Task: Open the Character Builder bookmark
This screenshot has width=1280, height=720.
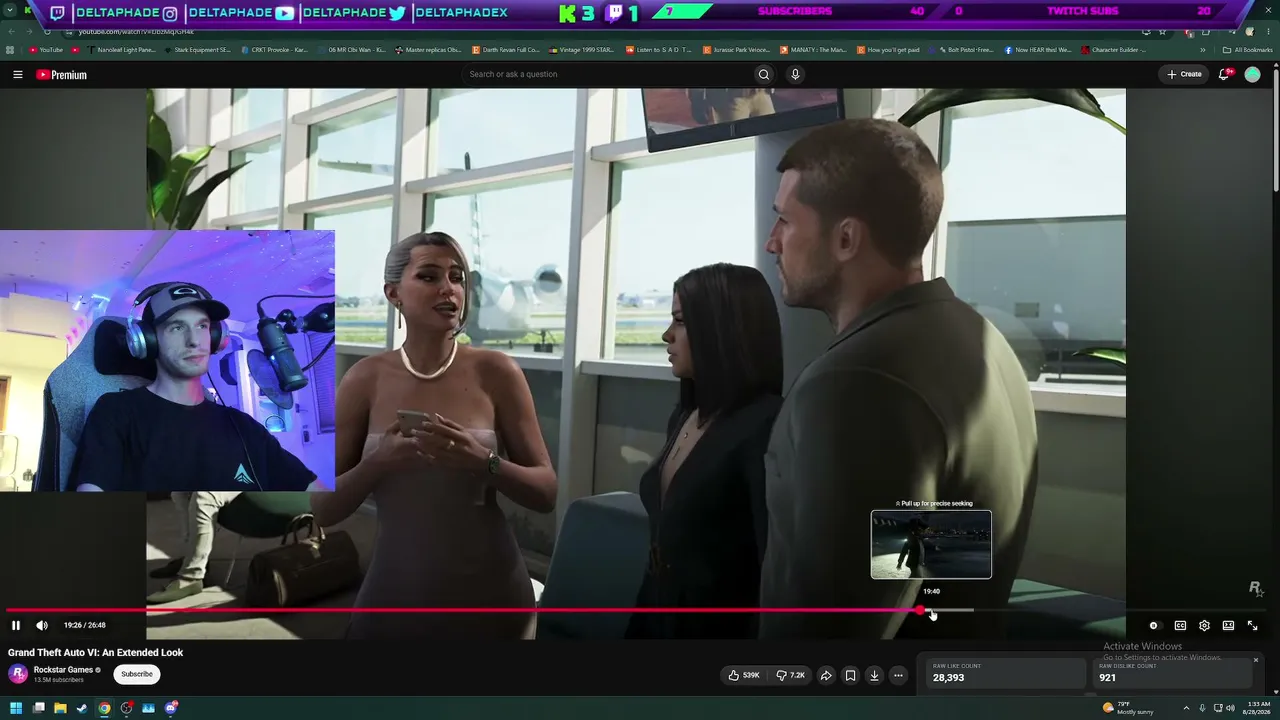Action: click(x=1113, y=50)
